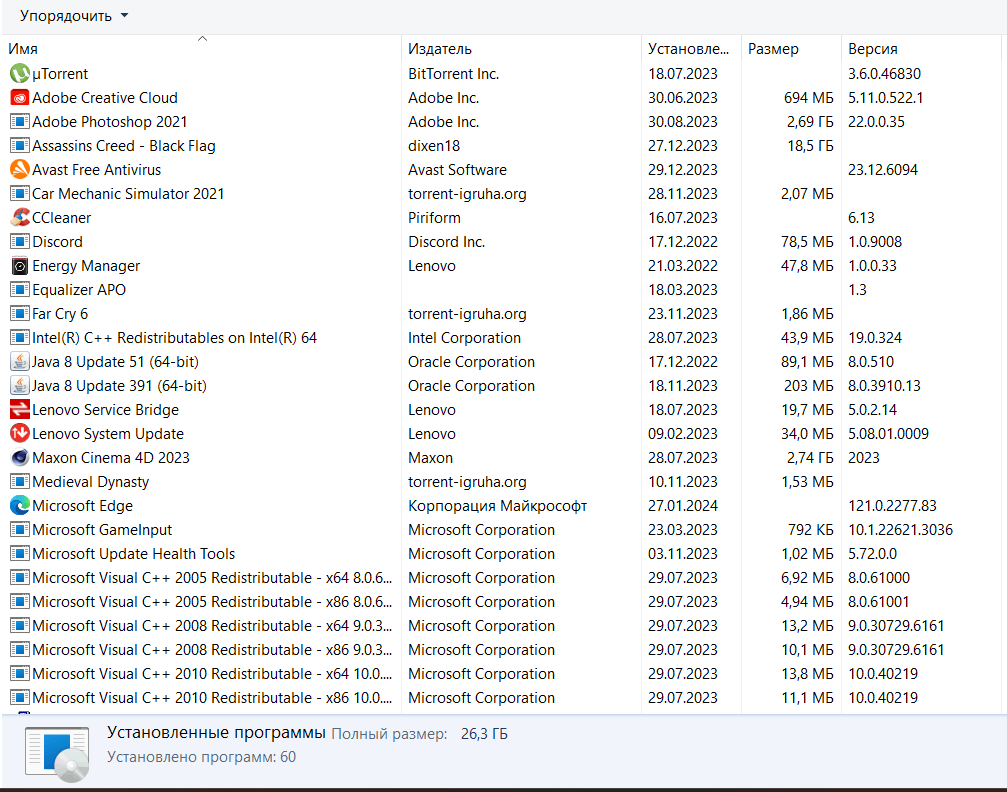Click the Intel C++ Redistributables icon
The width and height of the screenshot is (1007, 792).
tap(20, 338)
